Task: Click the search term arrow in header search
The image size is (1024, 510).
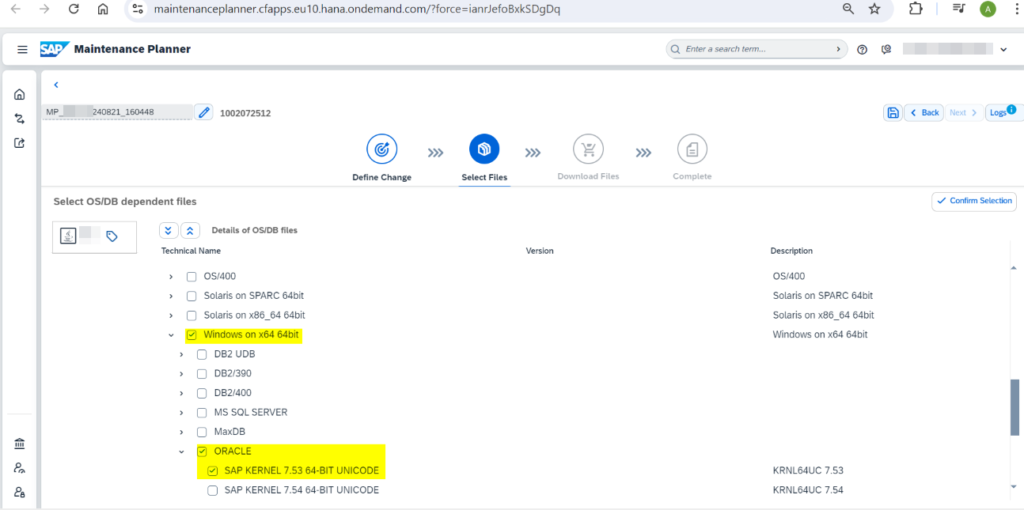Action: [838, 50]
